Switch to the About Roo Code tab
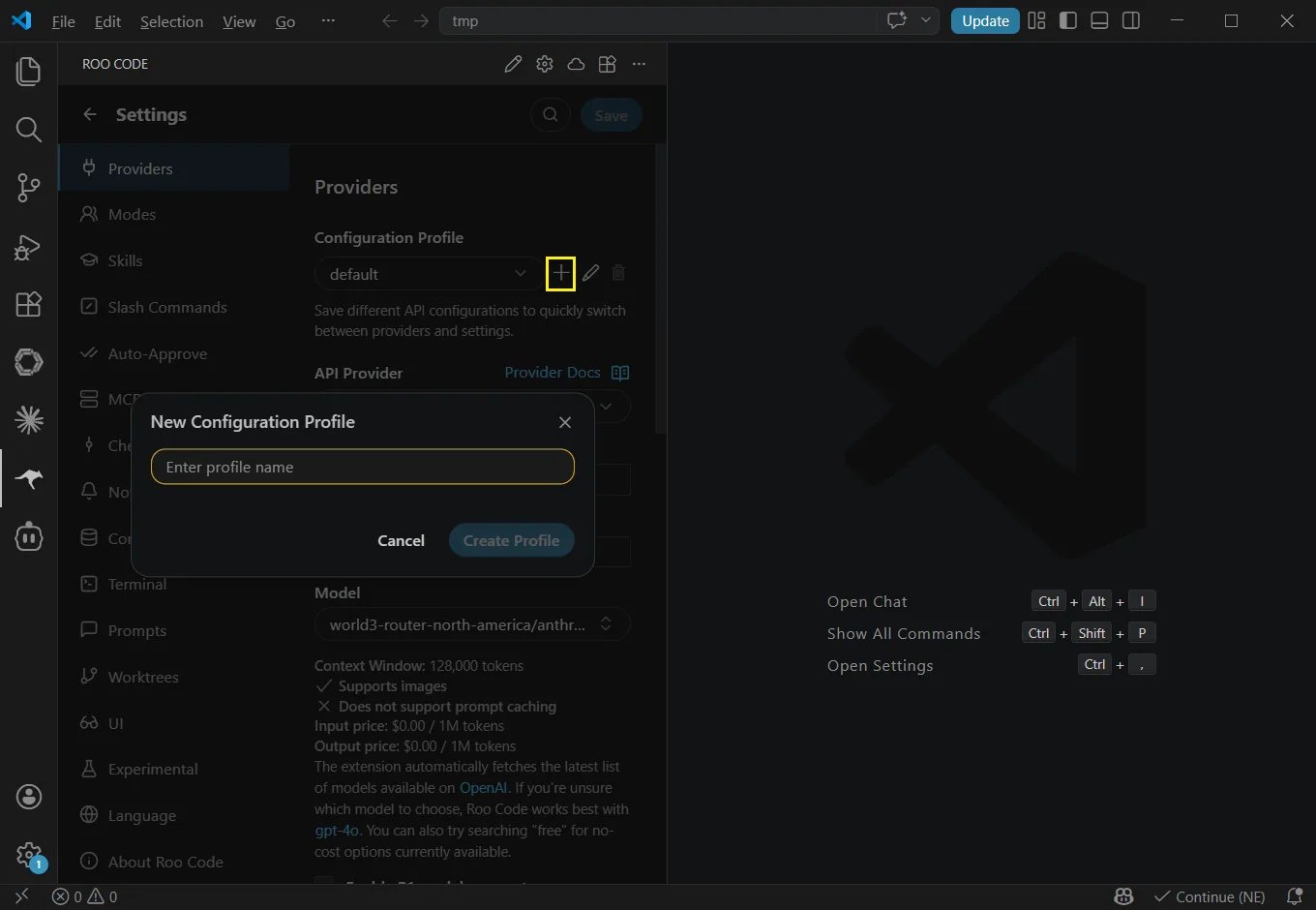Viewport: 1316px width, 910px height. click(174, 862)
